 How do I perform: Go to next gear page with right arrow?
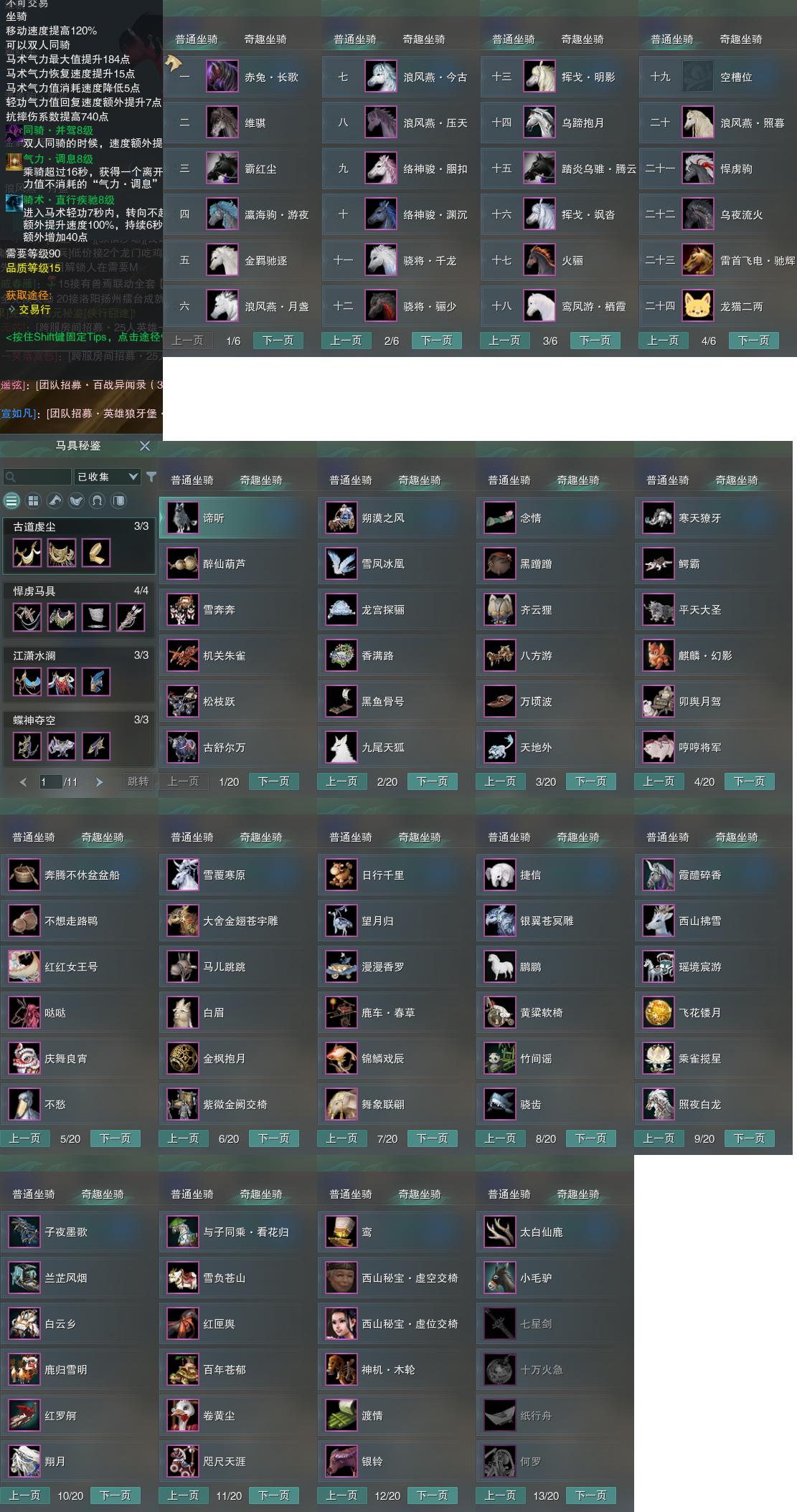[x=100, y=782]
